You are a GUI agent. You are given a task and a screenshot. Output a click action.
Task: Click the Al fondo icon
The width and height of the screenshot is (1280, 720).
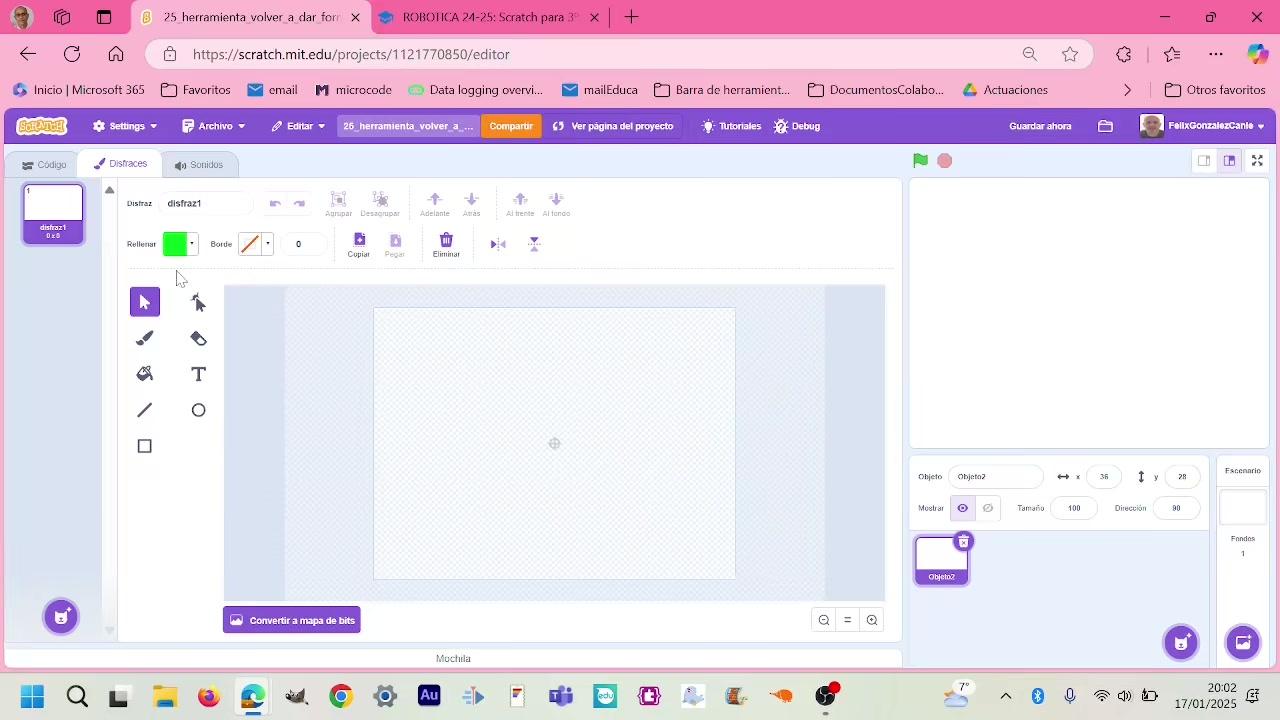pos(557,199)
